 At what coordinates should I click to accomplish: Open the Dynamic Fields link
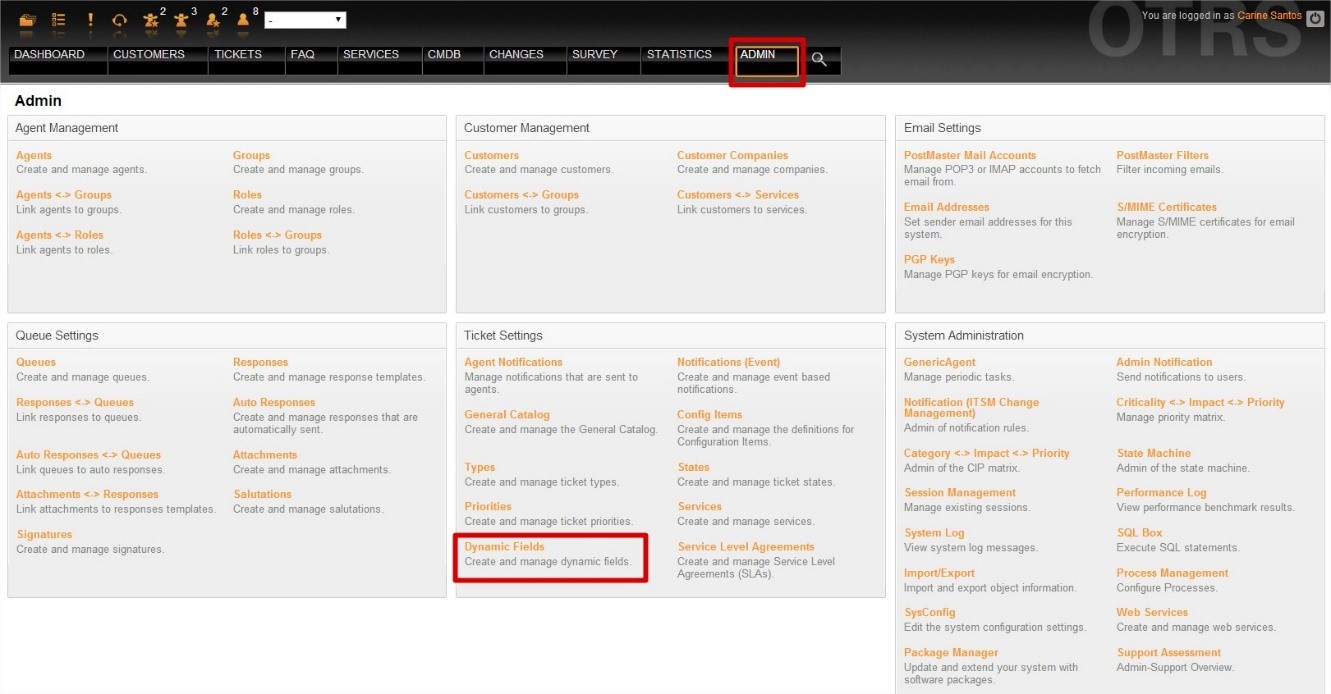[504, 547]
